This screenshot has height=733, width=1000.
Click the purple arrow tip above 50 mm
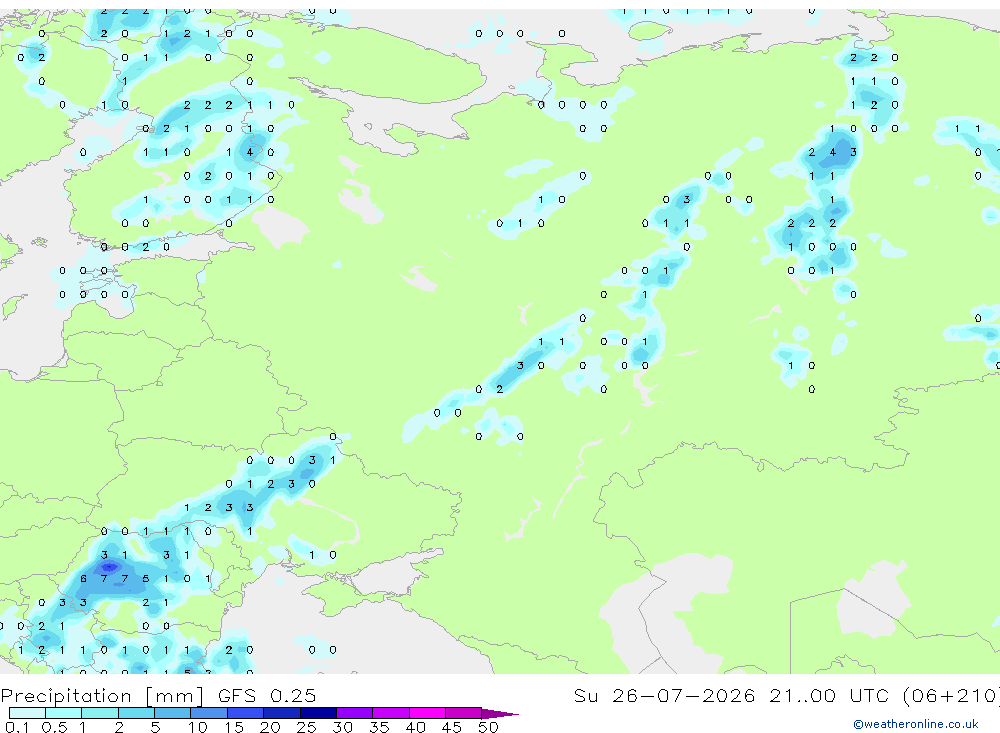[x=500, y=713]
